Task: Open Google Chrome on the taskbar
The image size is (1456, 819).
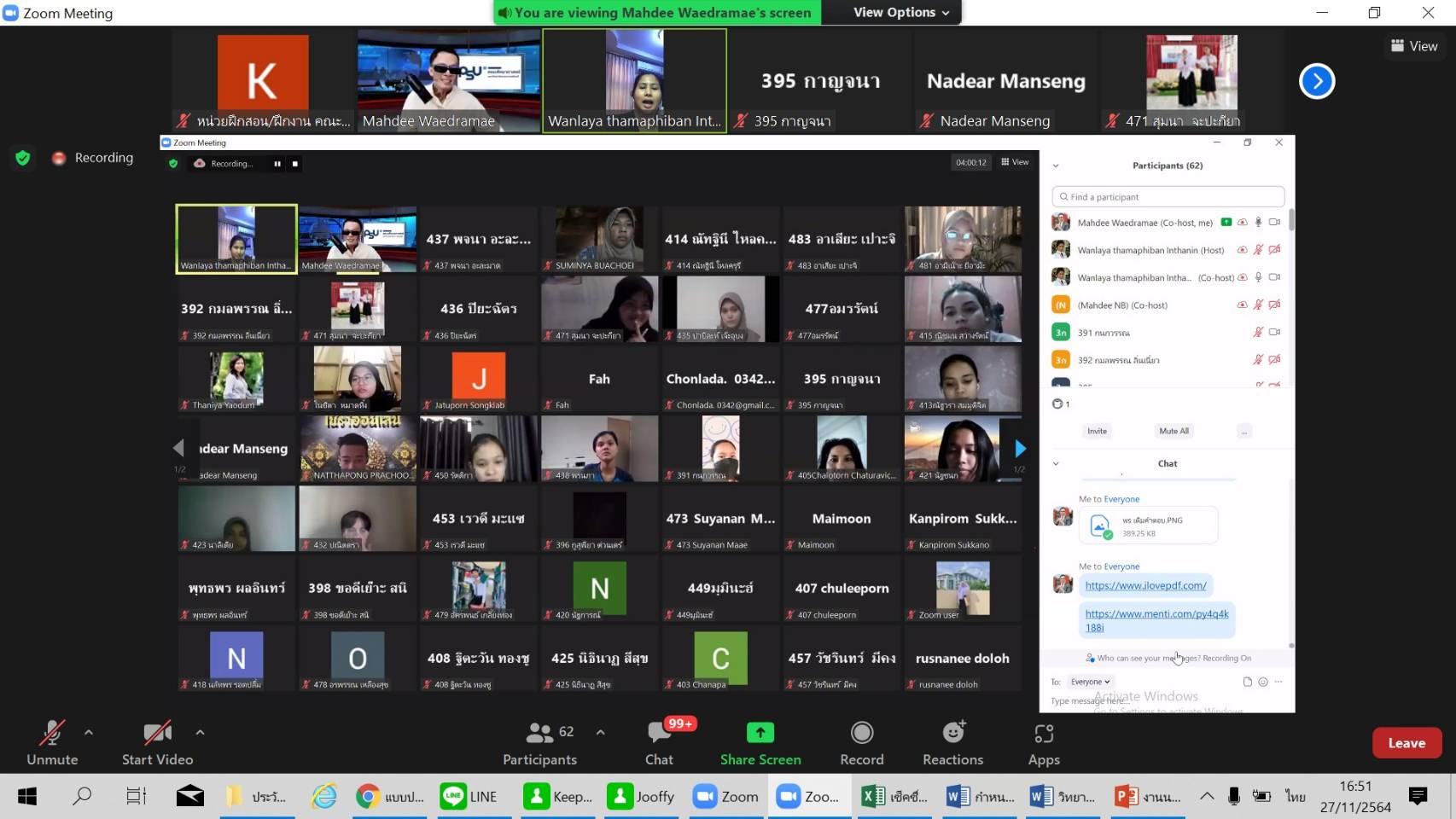Action: 390,797
